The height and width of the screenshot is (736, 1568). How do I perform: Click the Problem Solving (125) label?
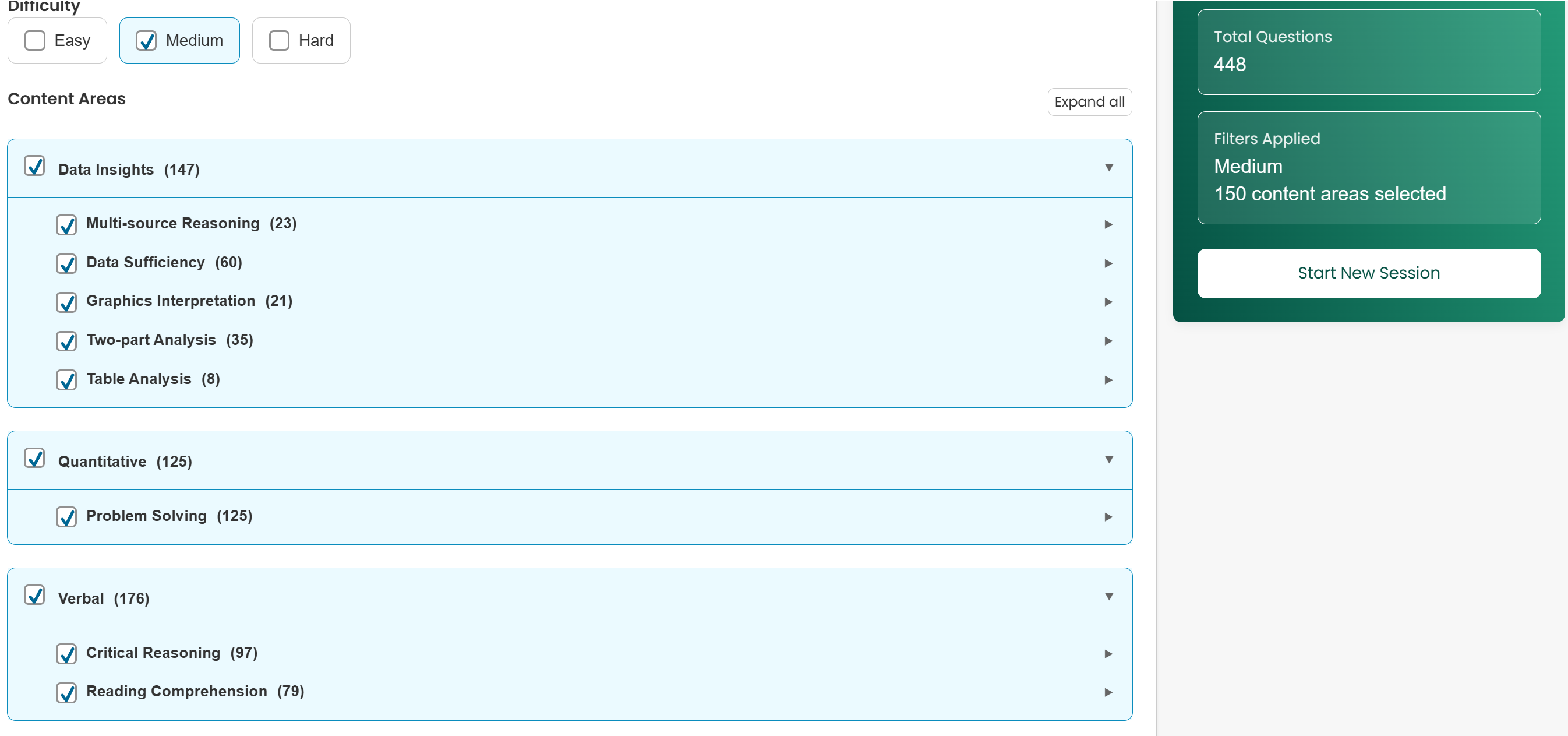169,516
